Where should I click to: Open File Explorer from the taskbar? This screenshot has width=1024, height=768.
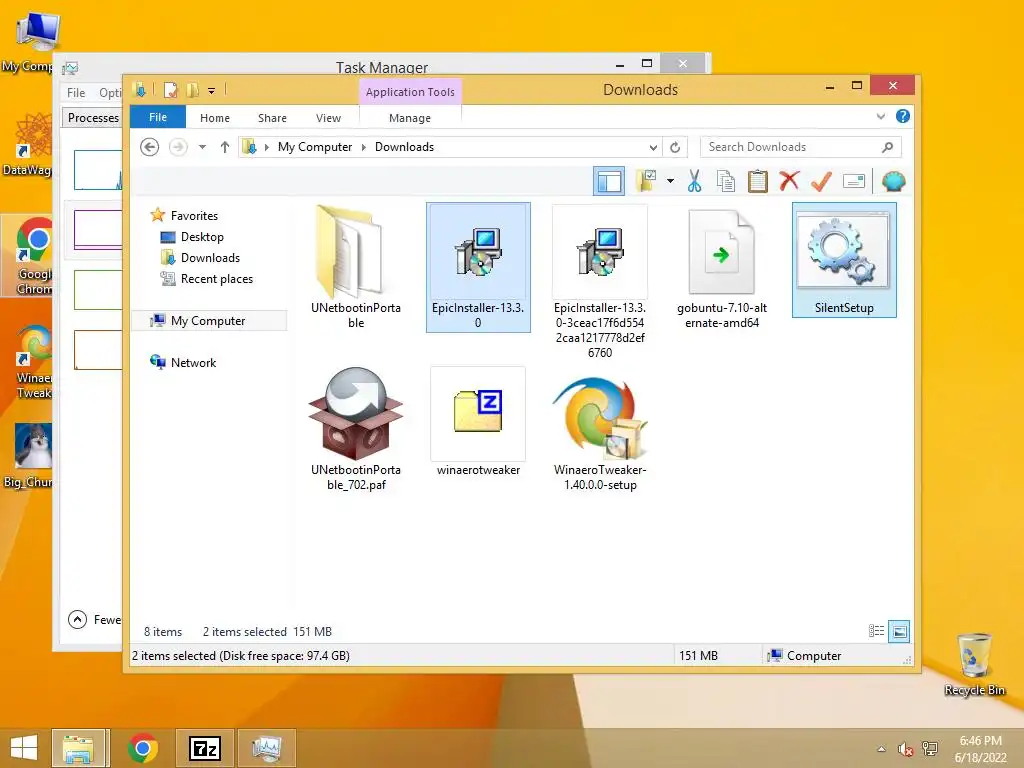(78, 748)
